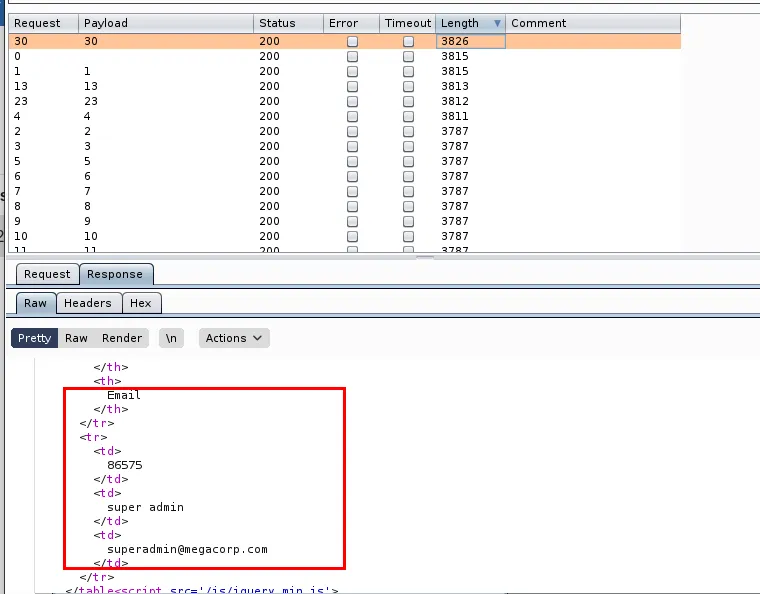Screen dimensions: 760x594
Task: Click the Pretty view button
Action: (34, 338)
